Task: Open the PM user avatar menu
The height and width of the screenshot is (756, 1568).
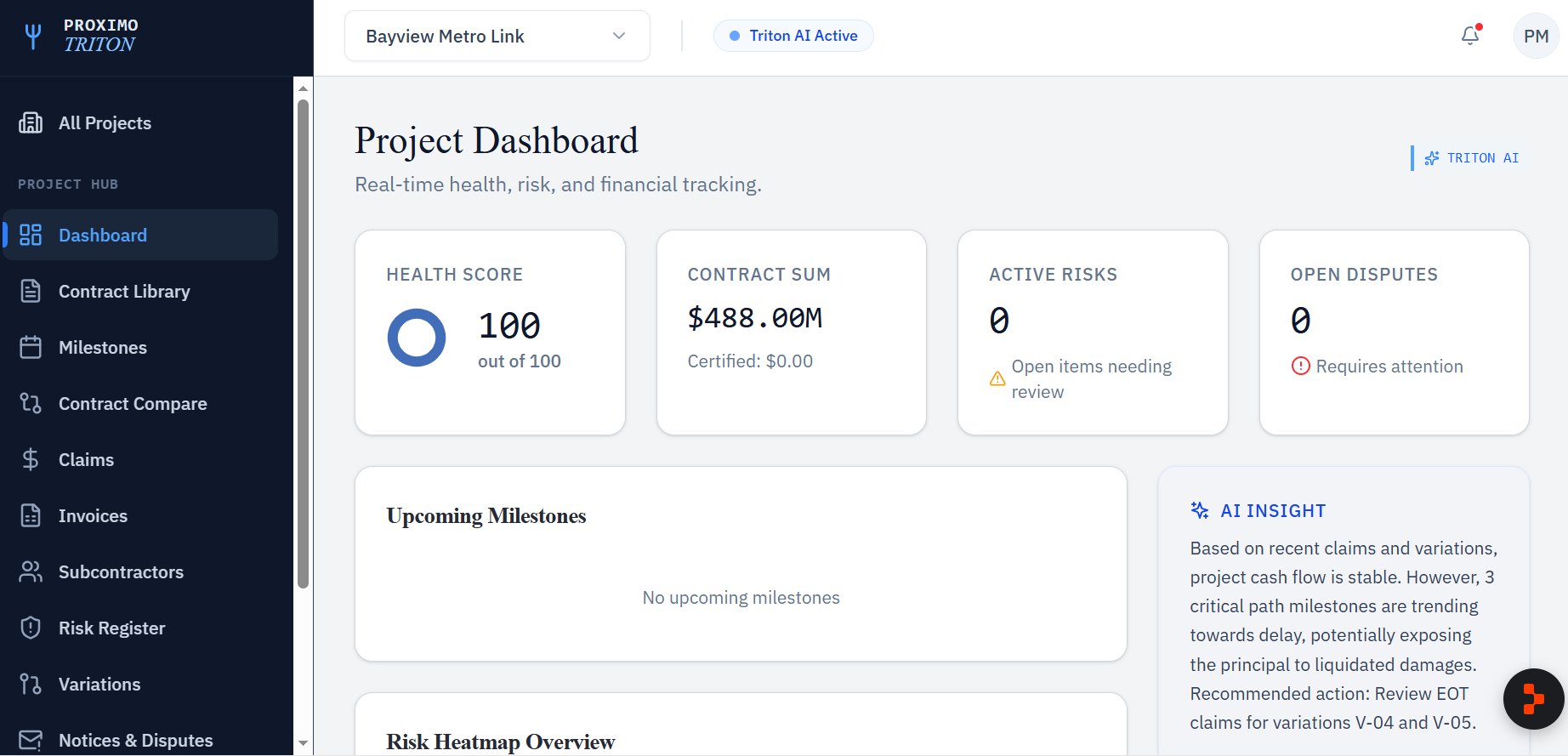Action: click(x=1536, y=37)
